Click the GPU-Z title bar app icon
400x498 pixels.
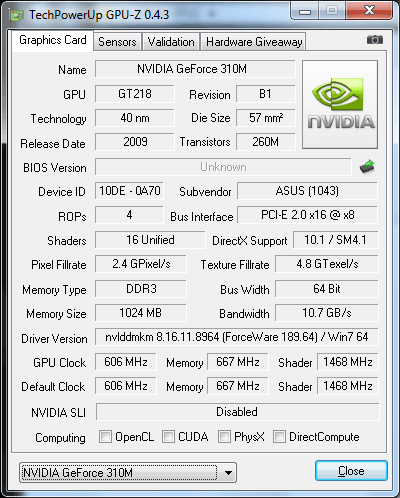tap(17, 15)
